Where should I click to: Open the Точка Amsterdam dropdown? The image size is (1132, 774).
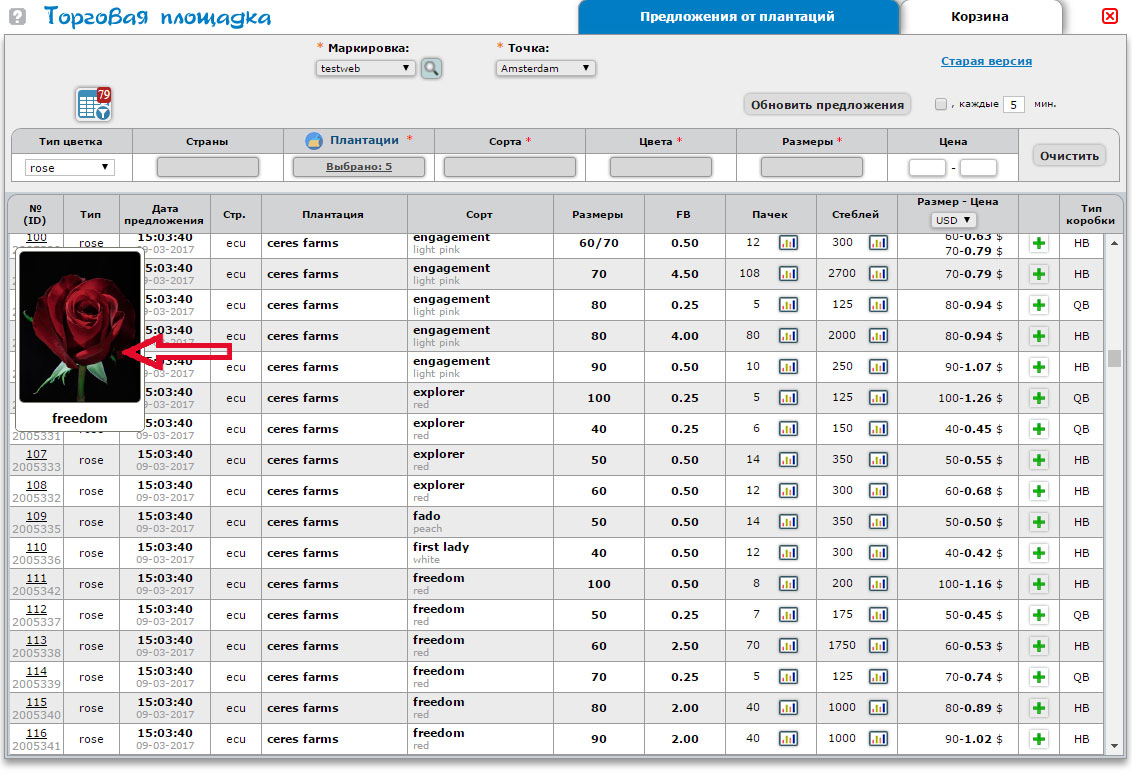[545, 68]
